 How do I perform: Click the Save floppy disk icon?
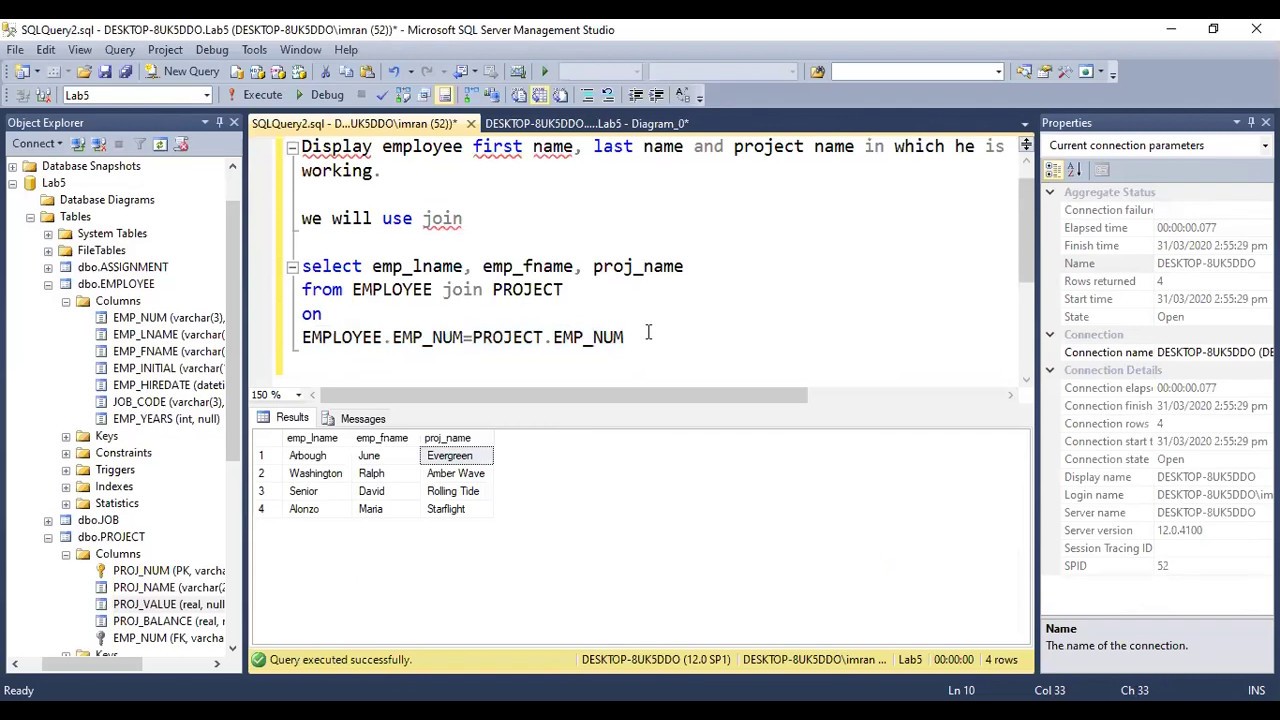[105, 72]
